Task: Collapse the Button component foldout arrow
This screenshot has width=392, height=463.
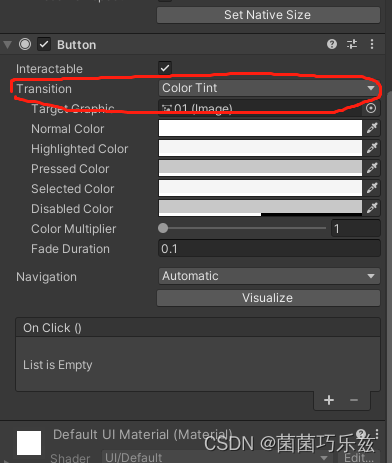Action: click(x=8, y=45)
